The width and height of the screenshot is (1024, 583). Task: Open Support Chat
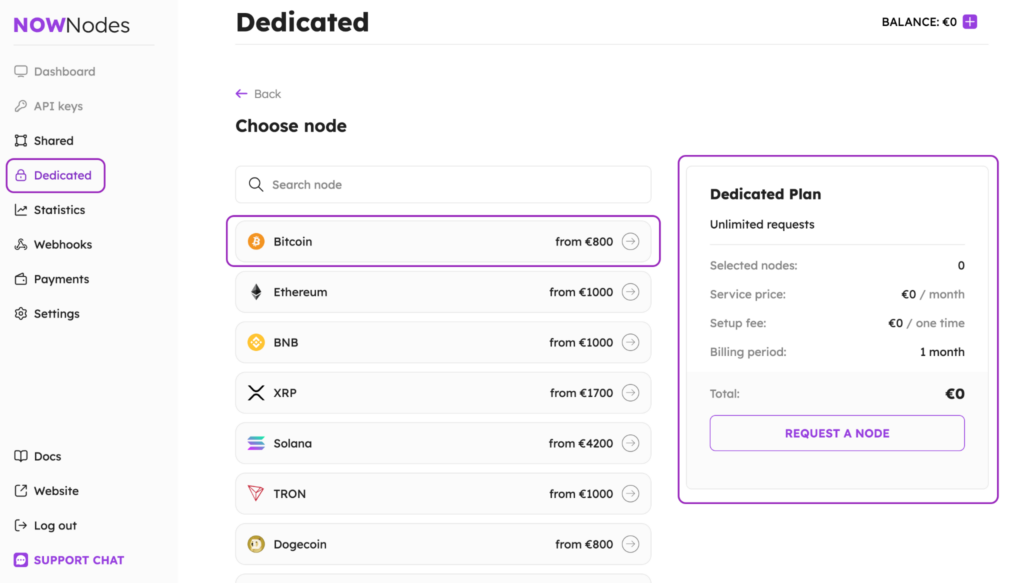tap(78, 560)
